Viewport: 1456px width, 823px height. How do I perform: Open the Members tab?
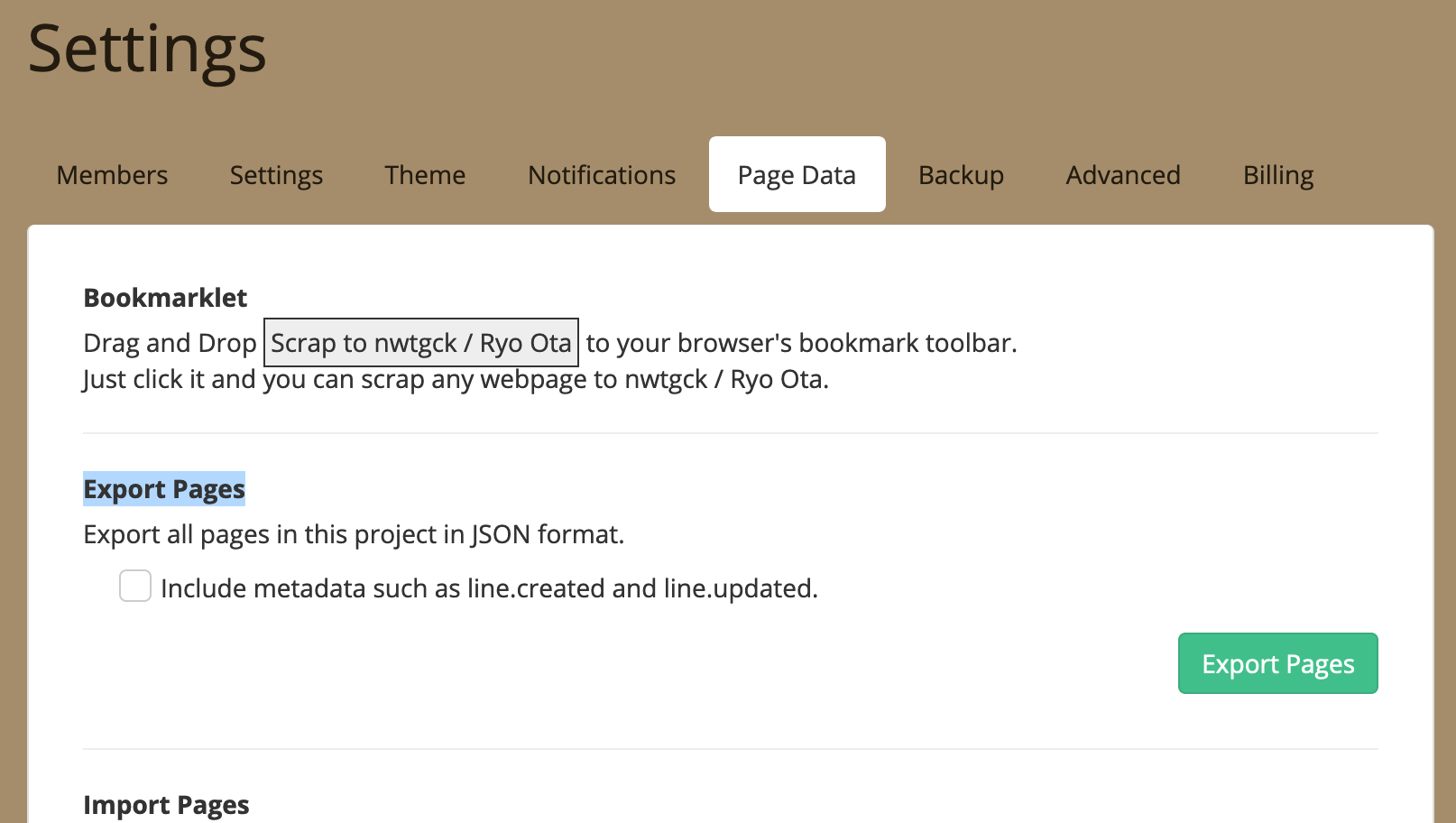tap(112, 175)
